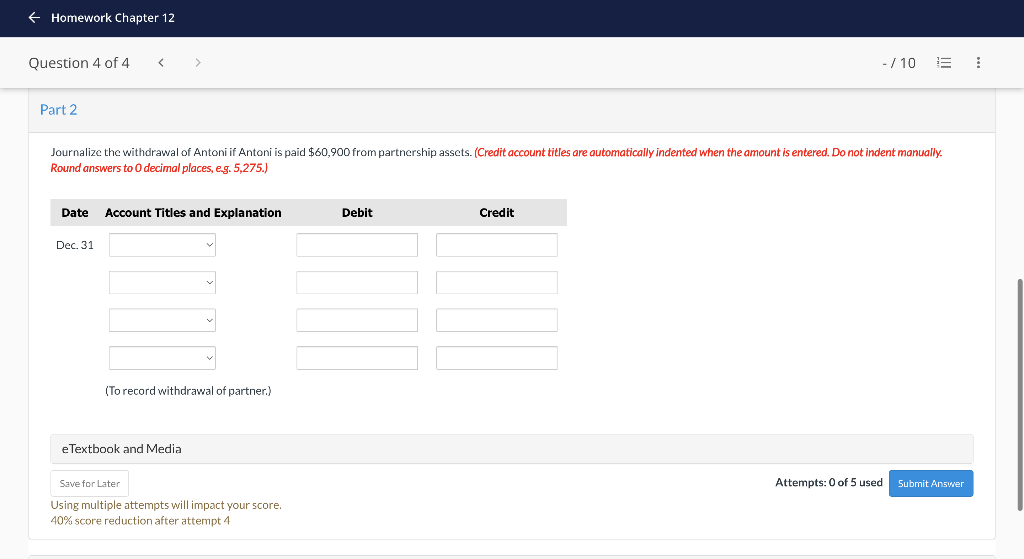Open the Dec. 31 account title dropdown
The width and height of the screenshot is (1024, 559).
tap(163, 245)
